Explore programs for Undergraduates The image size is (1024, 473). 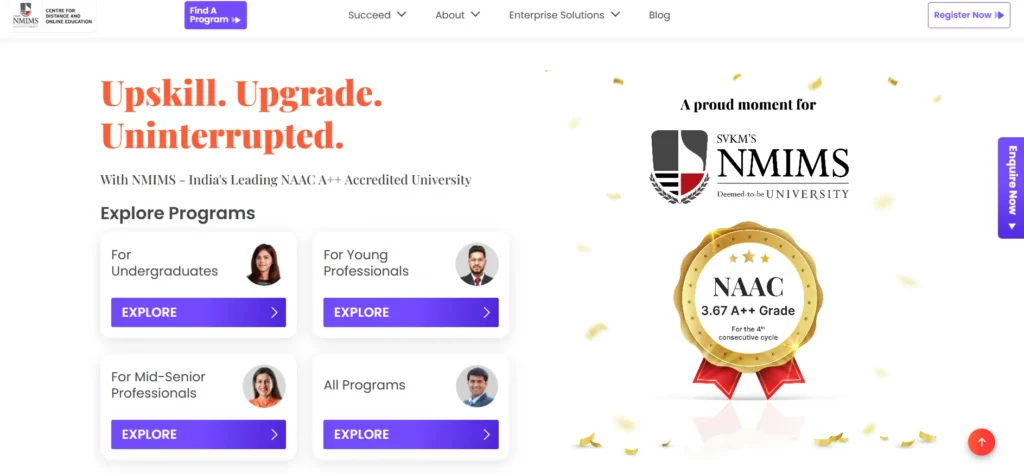199,312
